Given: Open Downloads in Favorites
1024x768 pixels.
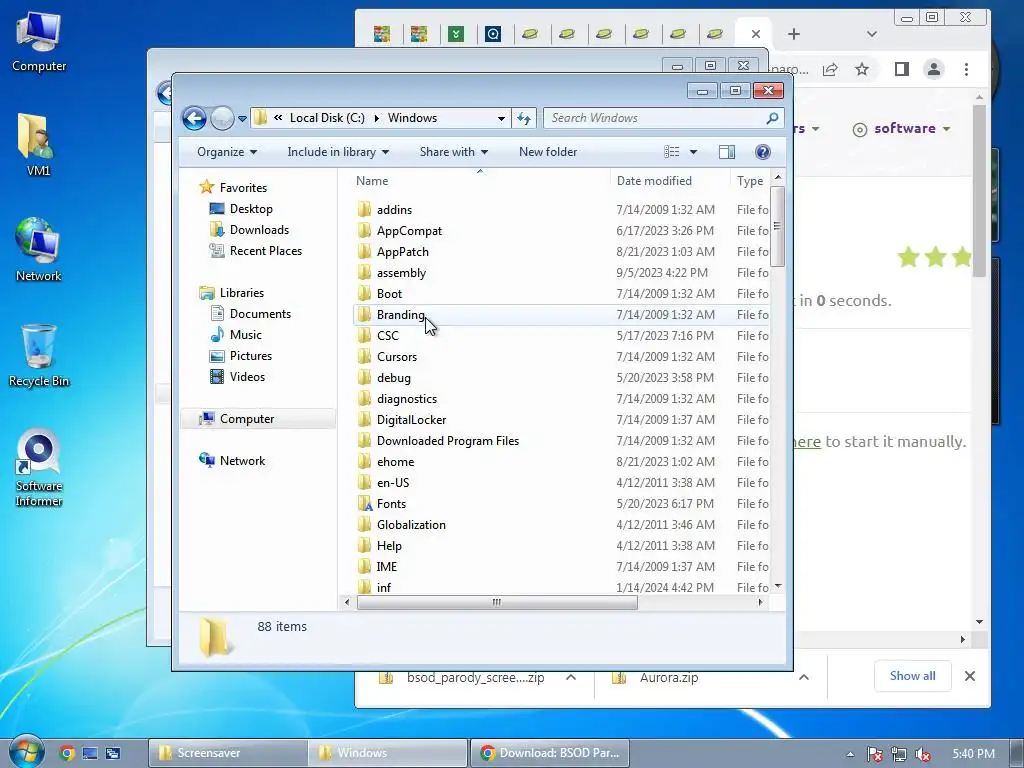Looking at the screenshot, I should [259, 230].
